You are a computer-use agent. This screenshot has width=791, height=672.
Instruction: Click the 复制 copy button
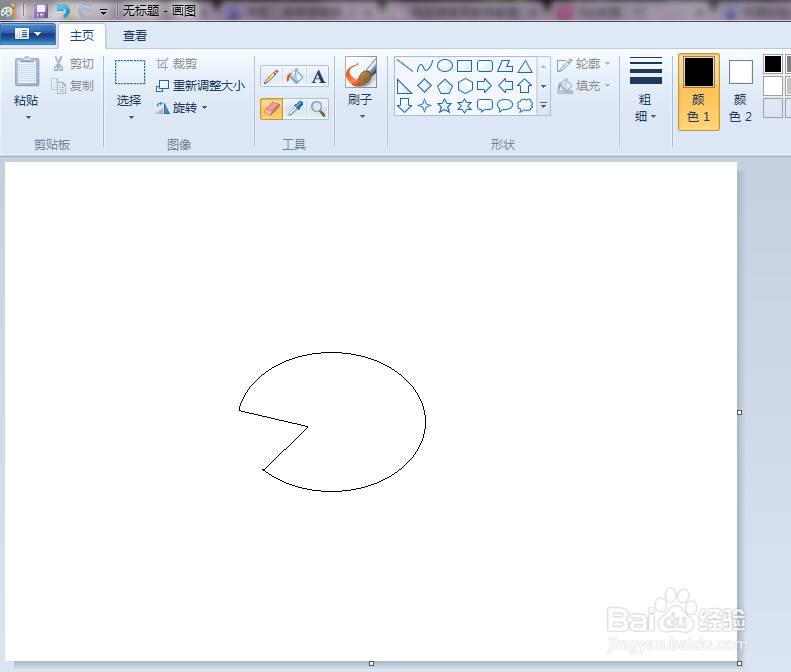[74, 86]
